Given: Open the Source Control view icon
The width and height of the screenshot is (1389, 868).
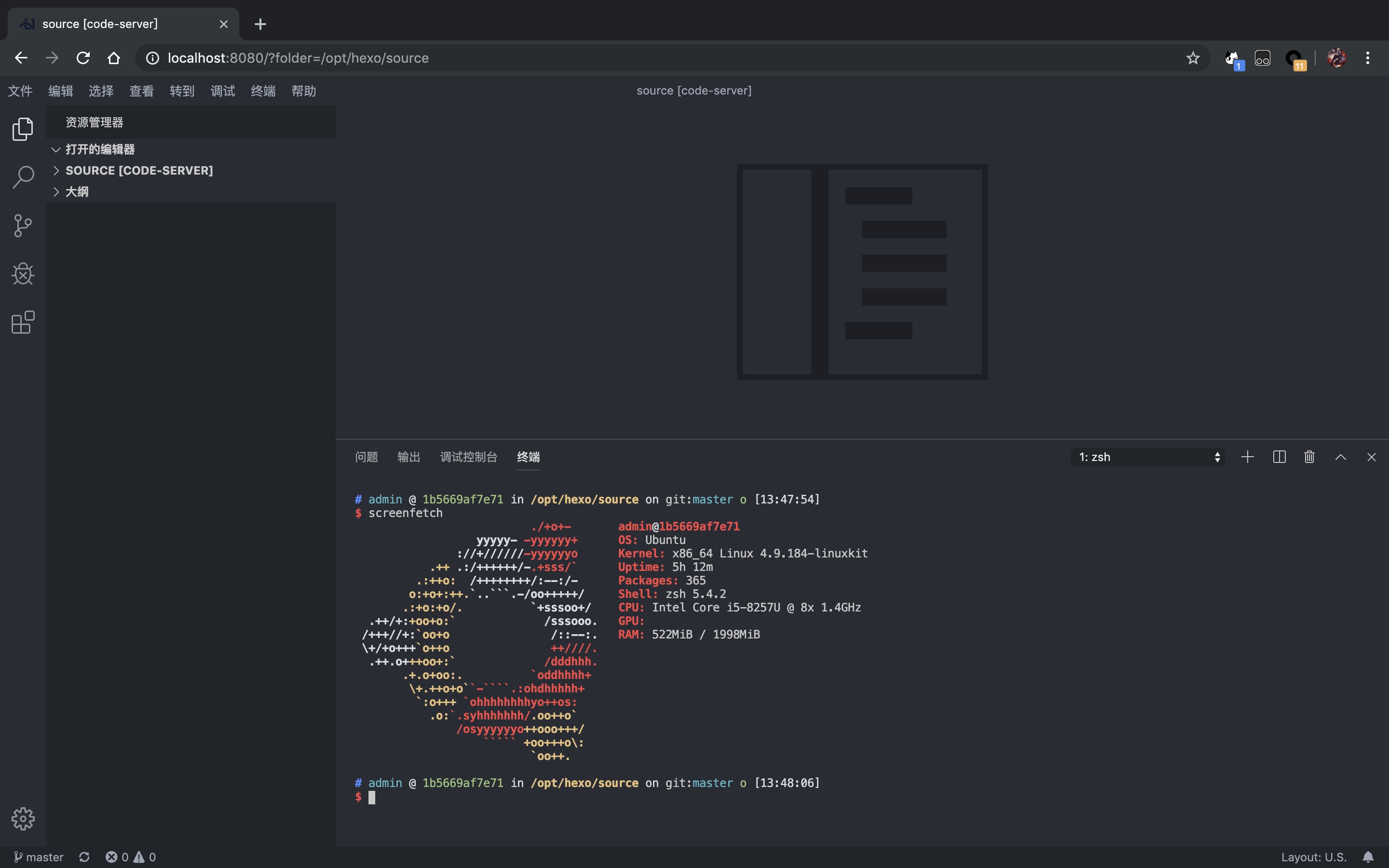Looking at the screenshot, I should (x=23, y=226).
